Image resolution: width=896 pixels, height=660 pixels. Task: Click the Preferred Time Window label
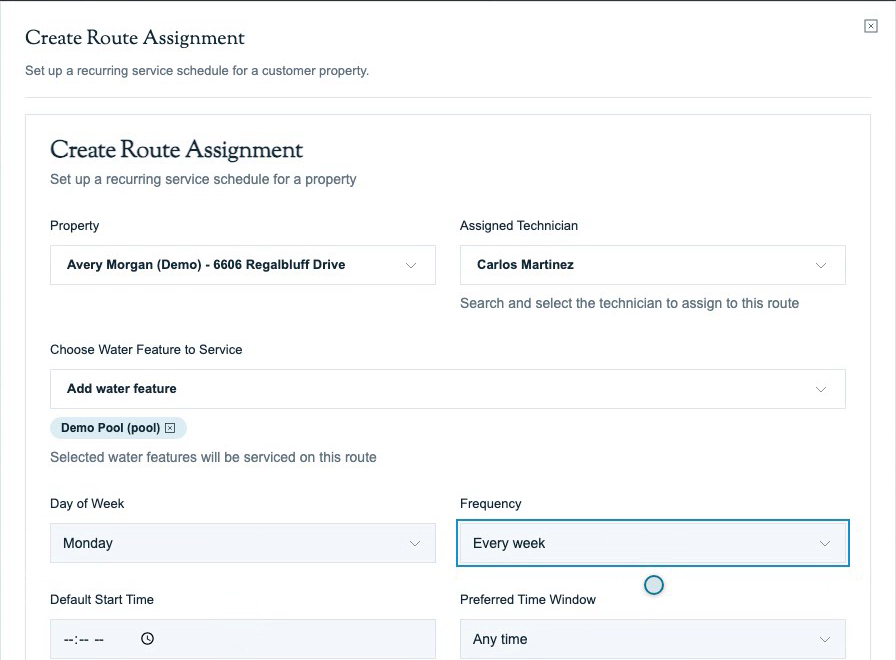(527, 599)
